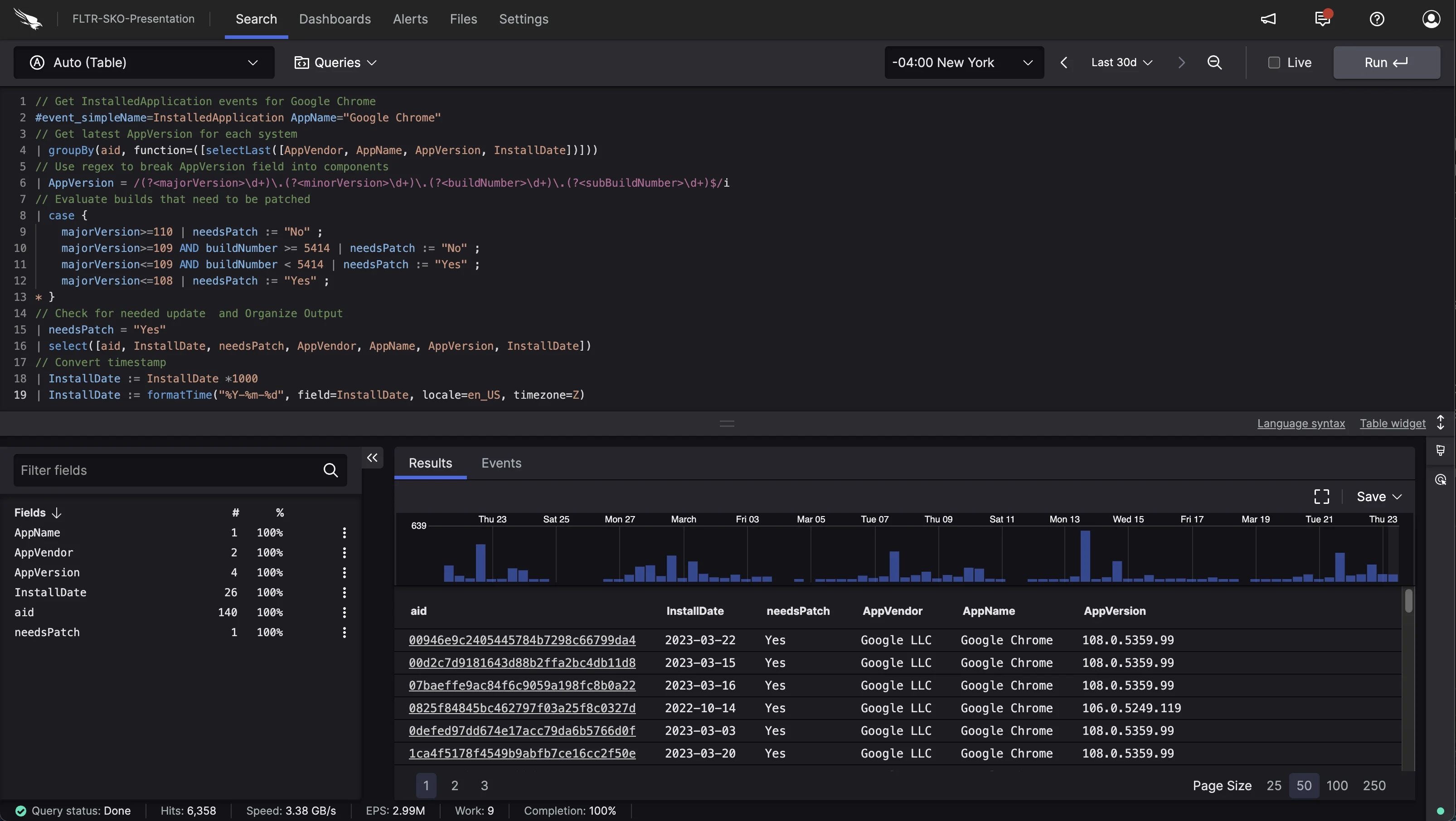The height and width of the screenshot is (821, 1456).
Task: Collapse the fields panel with double chevron
Action: pos(372,458)
